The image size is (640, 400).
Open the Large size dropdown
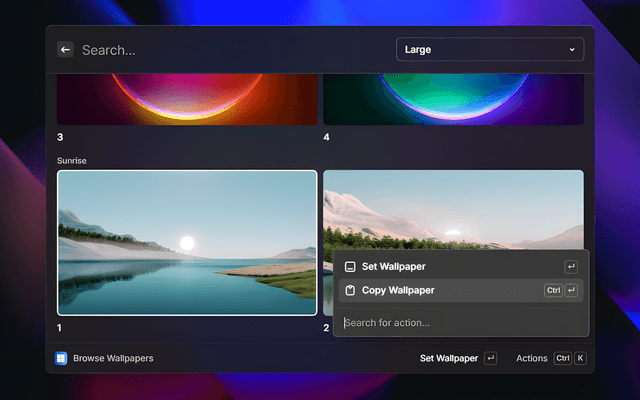[489, 49]
